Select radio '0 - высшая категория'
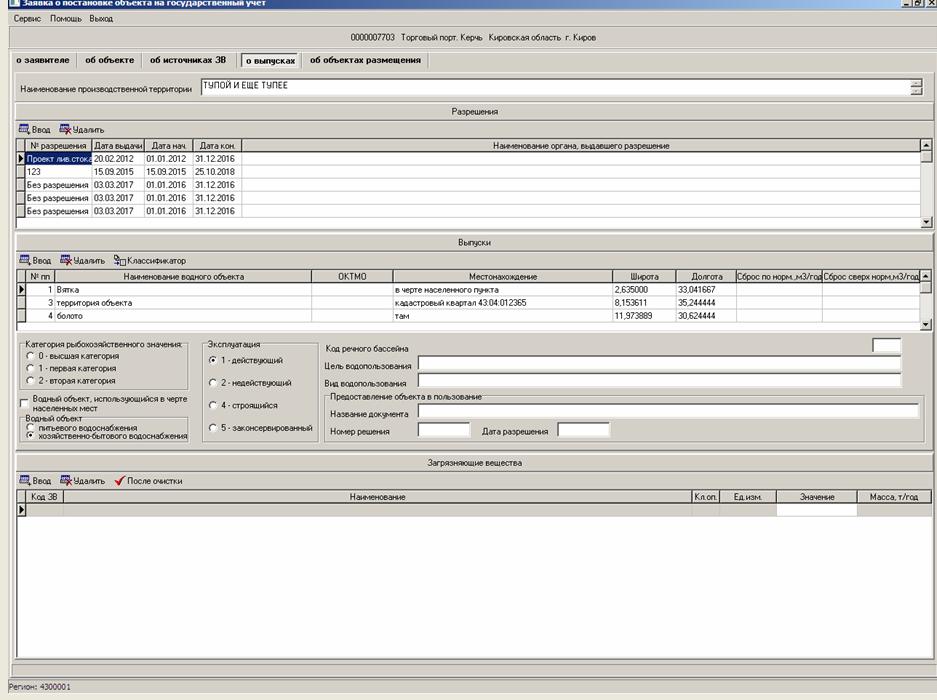Viewport: 937px width, 700px height. click(30, 356)
